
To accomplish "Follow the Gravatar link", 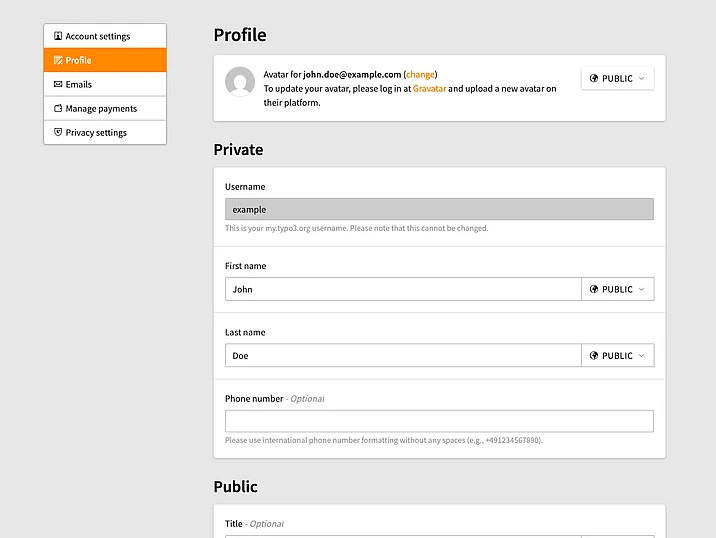I will point(428,88).
